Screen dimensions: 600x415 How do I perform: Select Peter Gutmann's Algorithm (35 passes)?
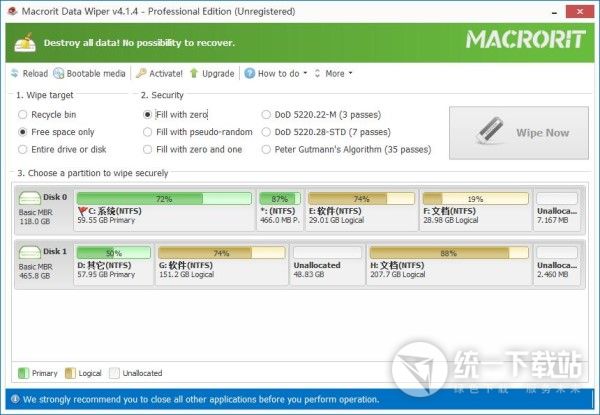266,149
